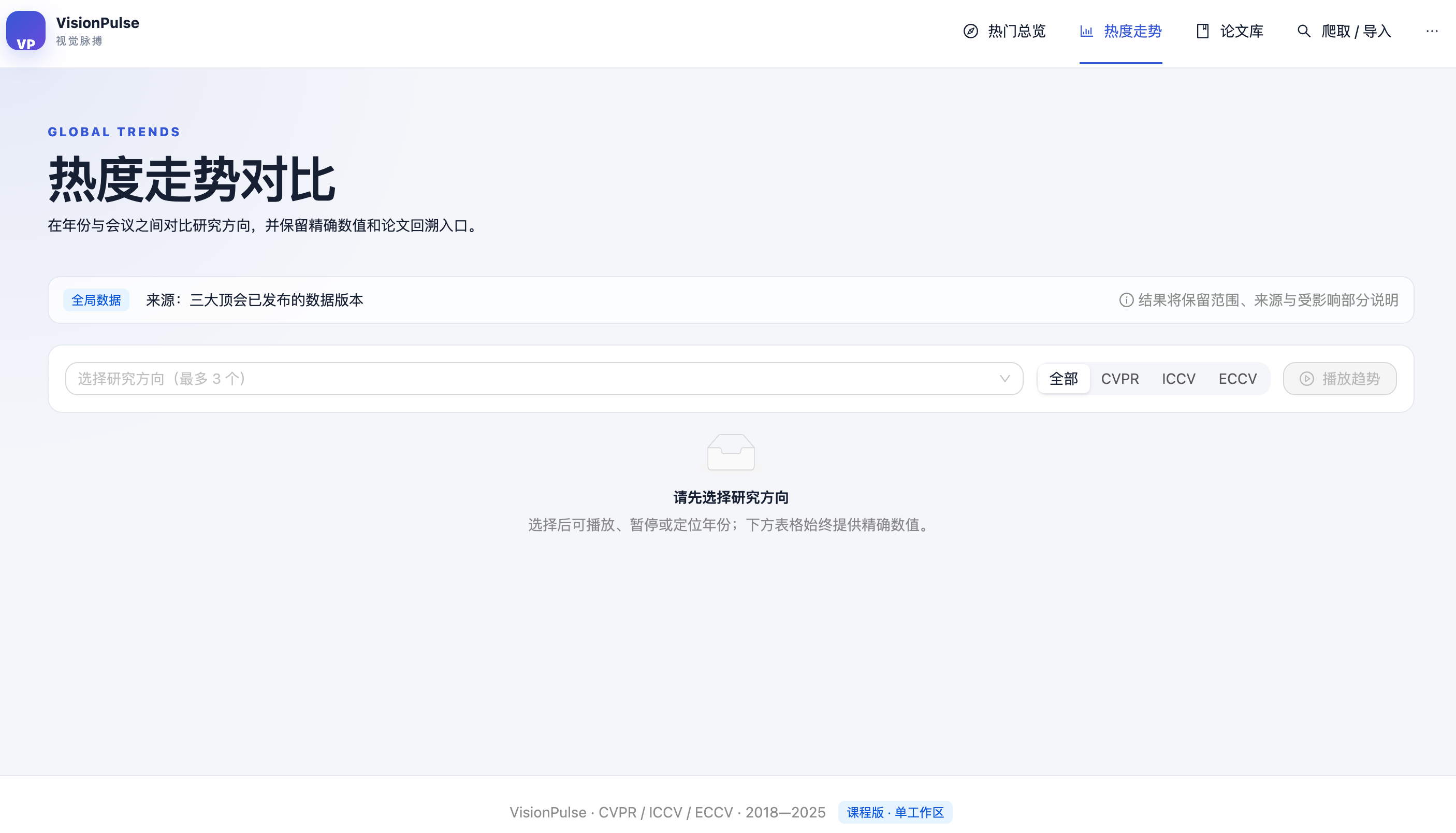Click the 来源：三大顶会已发布的数据版本 text

click(254, 300)
